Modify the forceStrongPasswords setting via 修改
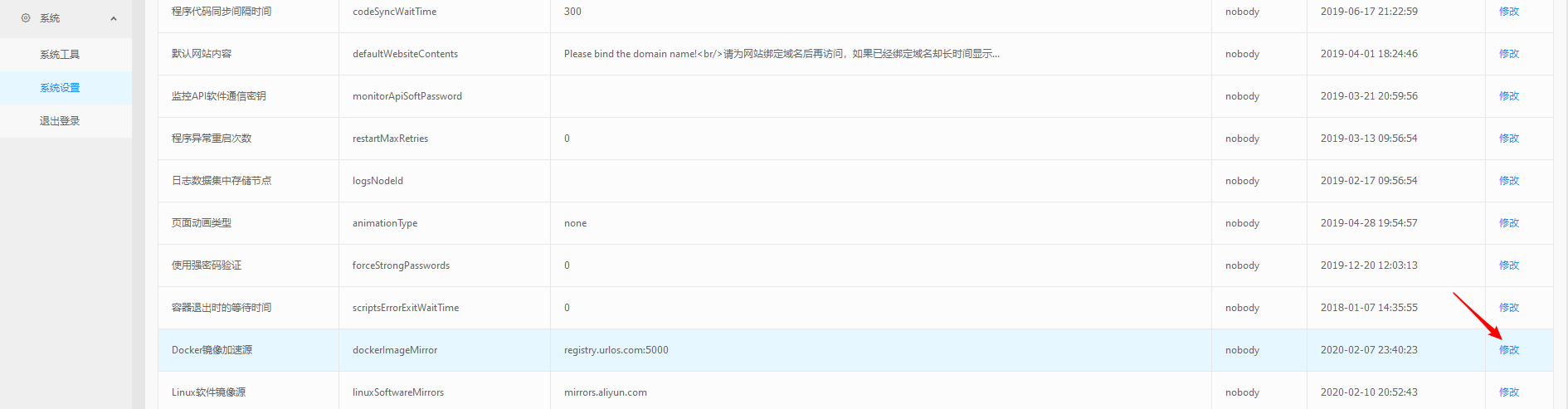Screen dimensions: 1568x409 click(1508, 265)
